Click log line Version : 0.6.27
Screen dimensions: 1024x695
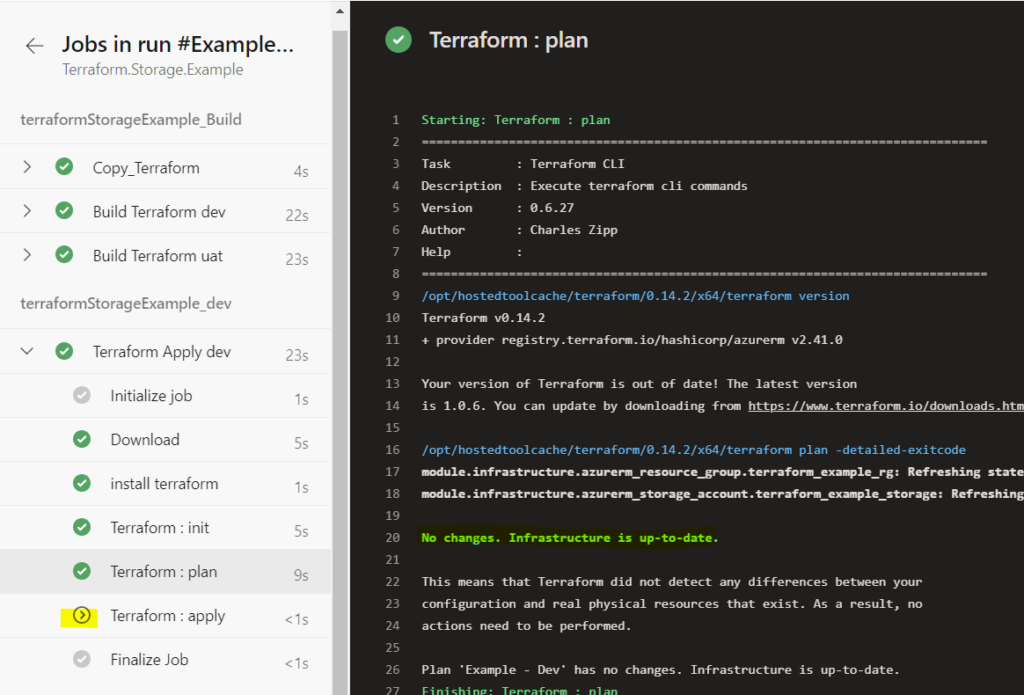tap(497, 208)
